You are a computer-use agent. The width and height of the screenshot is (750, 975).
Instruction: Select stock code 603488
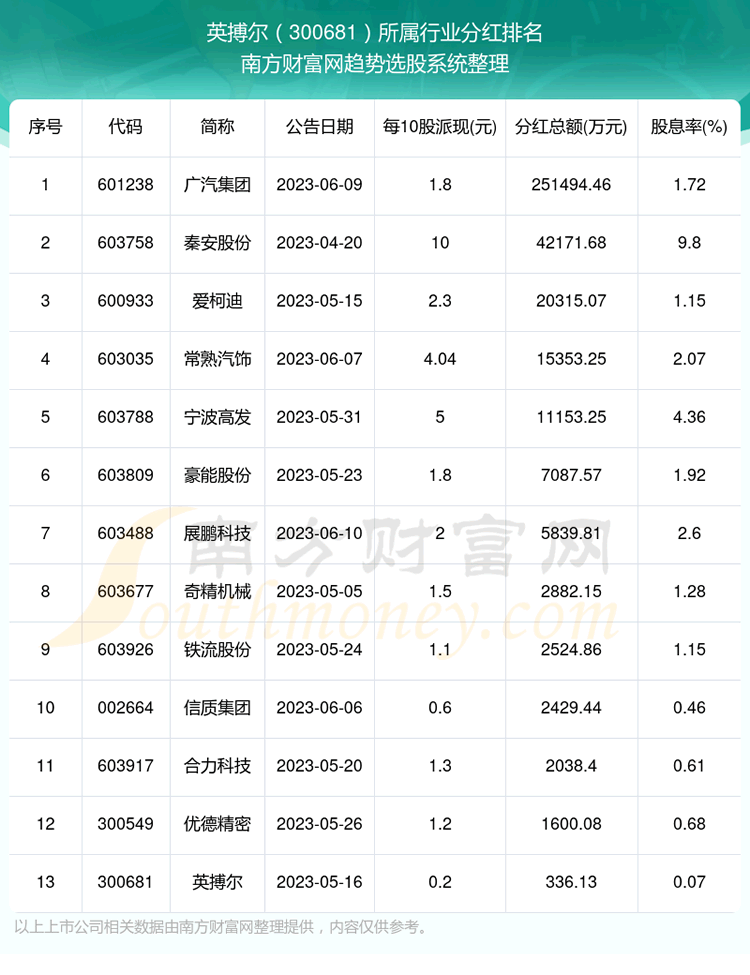click(126, 533)
